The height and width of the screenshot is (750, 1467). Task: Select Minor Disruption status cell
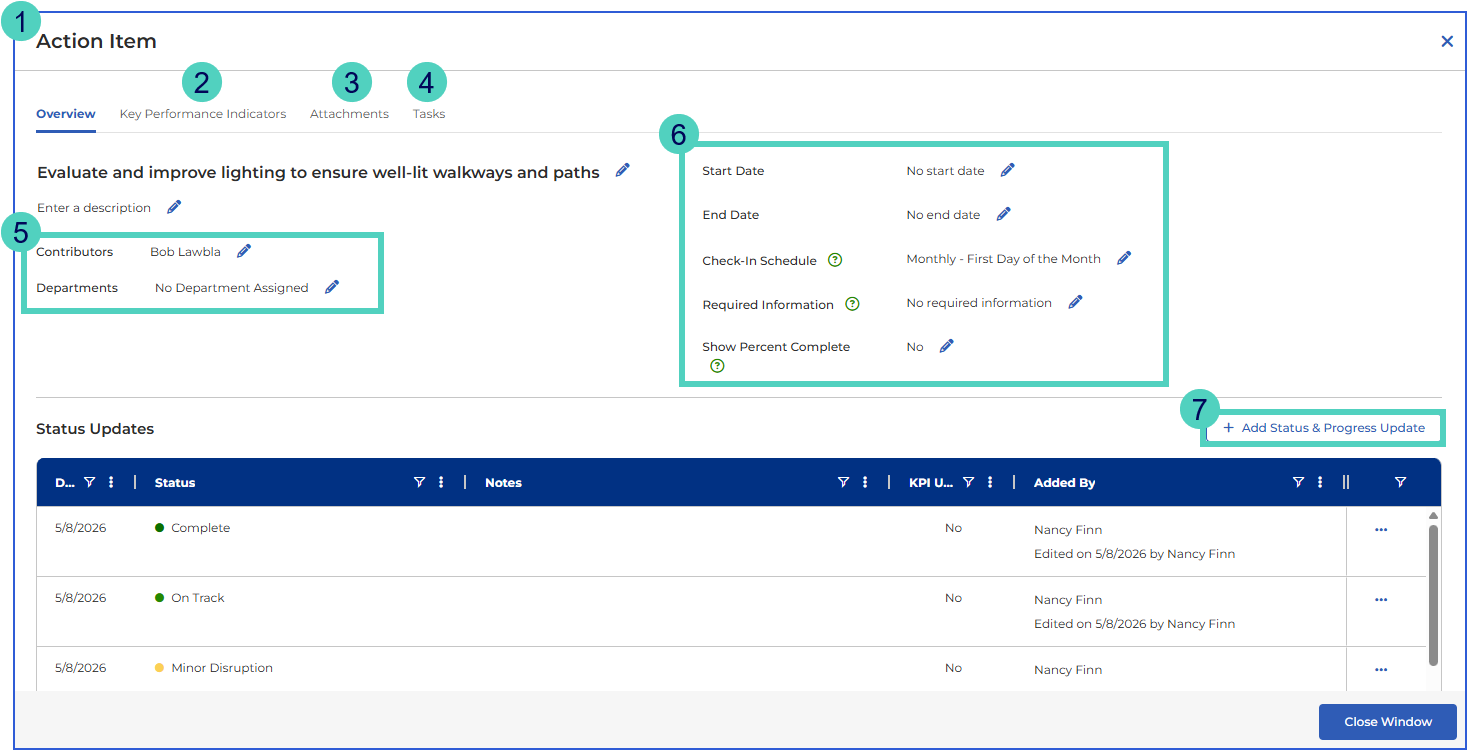pyautogui.click(x=214, y=668)
